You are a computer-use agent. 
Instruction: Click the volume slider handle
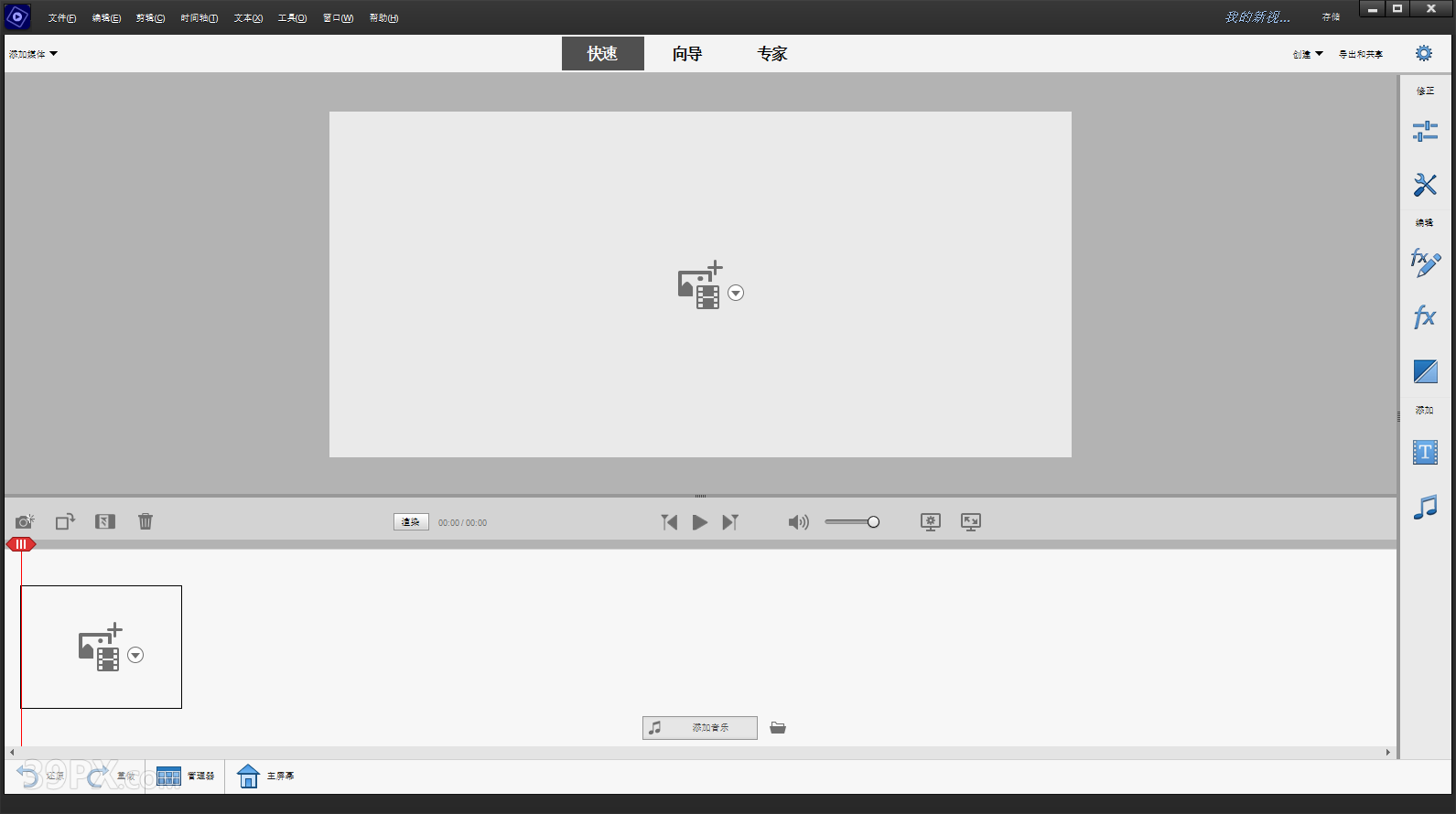(873, 522)
